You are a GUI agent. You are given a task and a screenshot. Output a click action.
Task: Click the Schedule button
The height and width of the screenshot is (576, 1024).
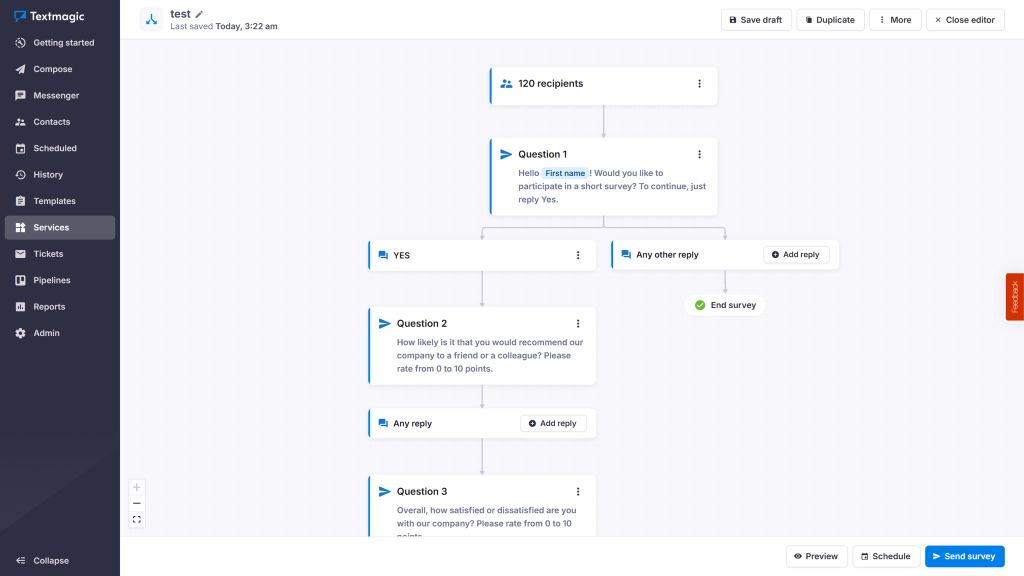click(x=886, y=556)
